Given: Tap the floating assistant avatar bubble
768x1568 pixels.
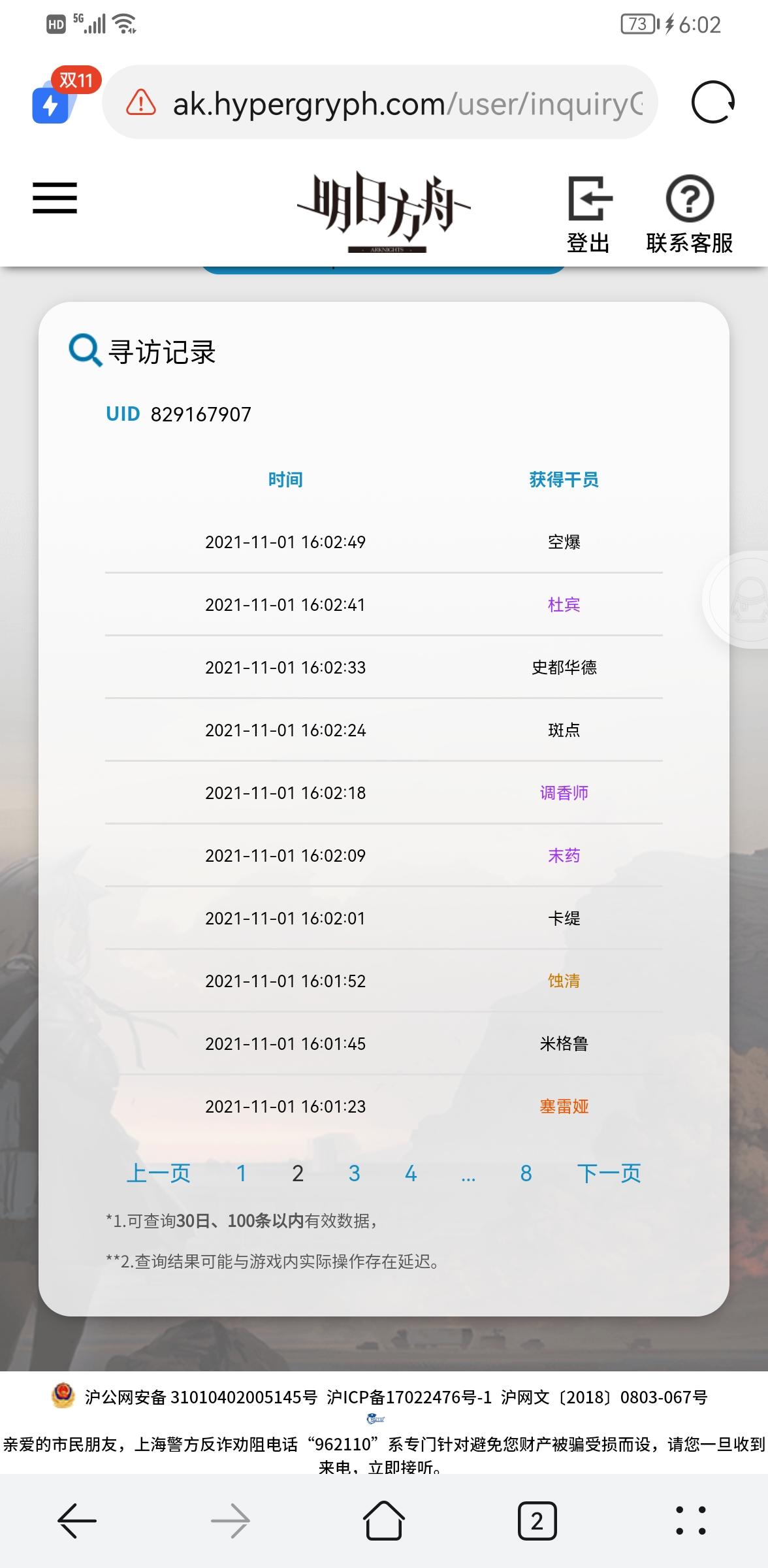Looking at the screenshot, I should pos(738,600).
